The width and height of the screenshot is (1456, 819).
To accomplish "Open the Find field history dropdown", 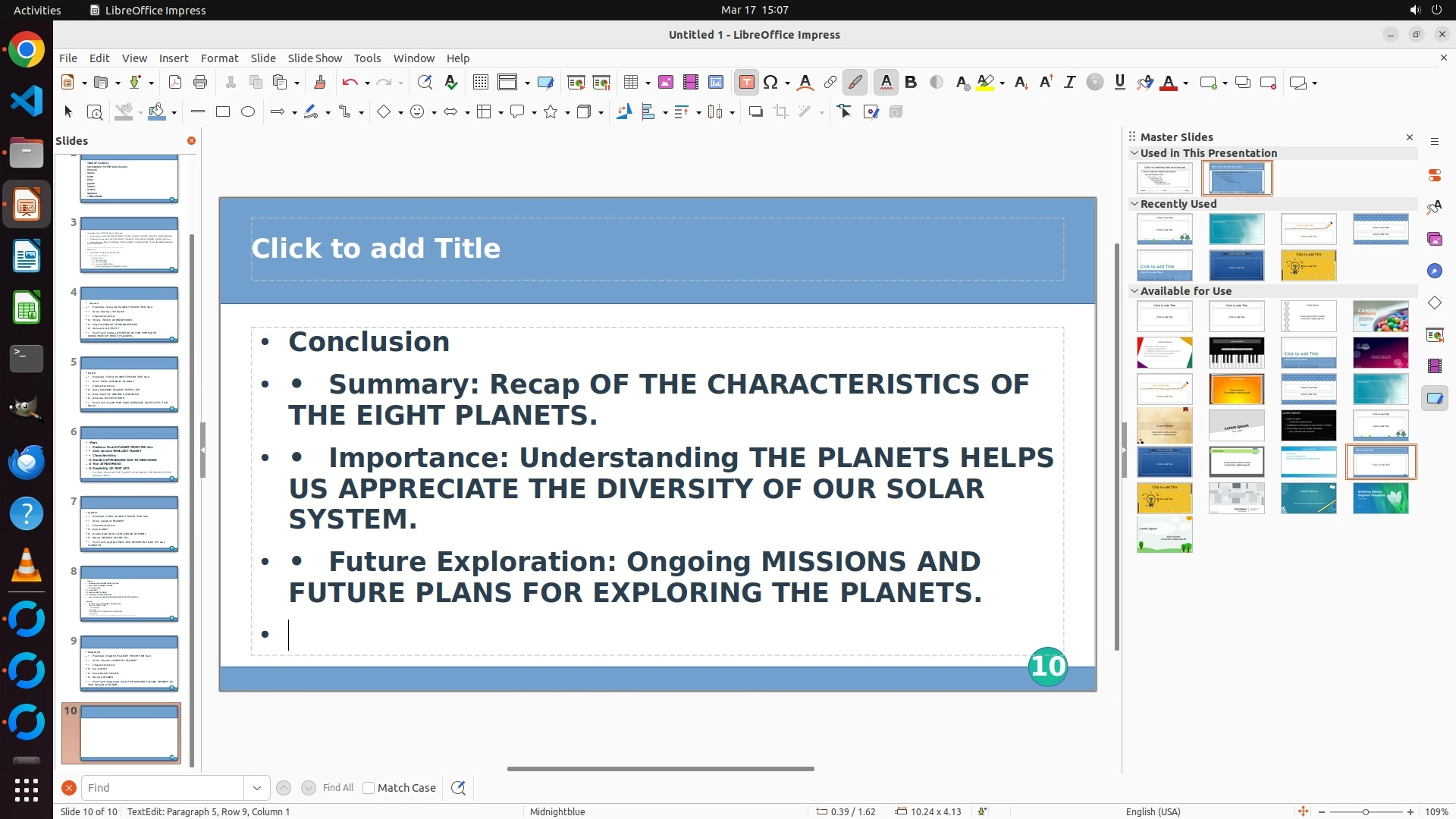I will click(x=257, y=788).
